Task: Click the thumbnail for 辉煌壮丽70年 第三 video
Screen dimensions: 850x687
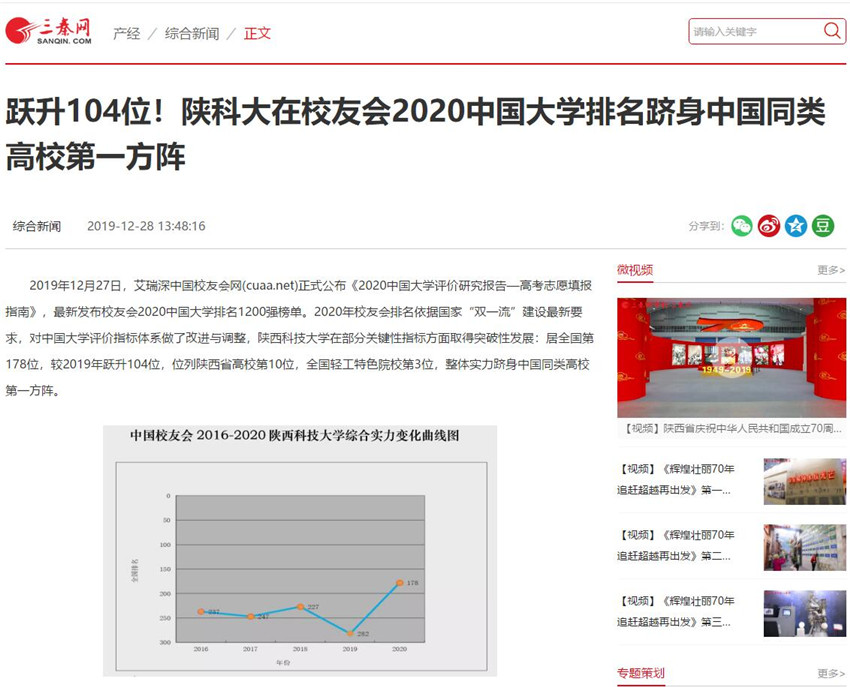Action: (804, 613)
